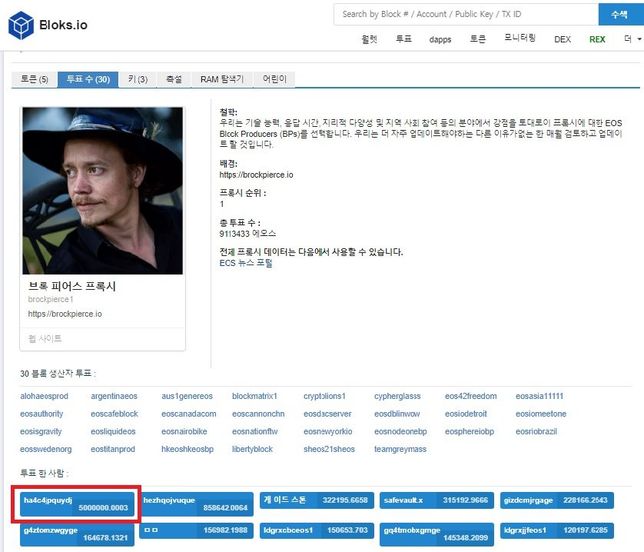Open block producer eosasia11111
Screen dimensions: 644x552
(539, 396)
